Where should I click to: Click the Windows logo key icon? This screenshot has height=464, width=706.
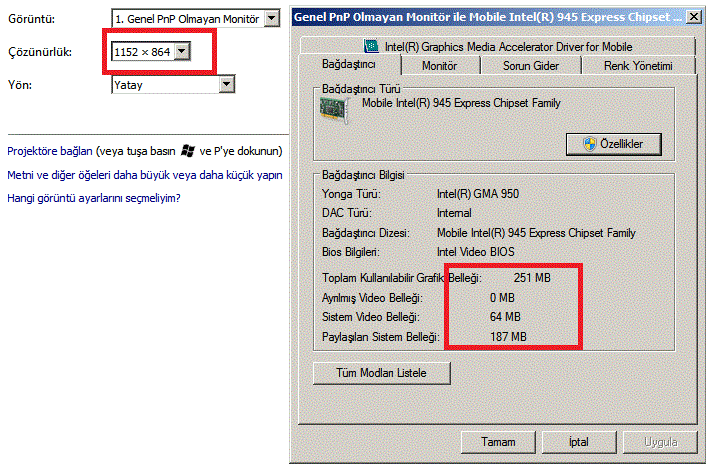point(187,151)
